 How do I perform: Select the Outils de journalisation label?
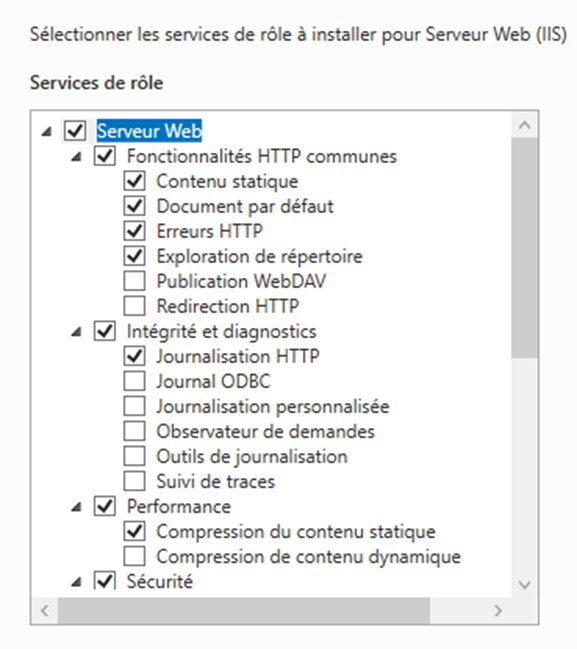pyautogui.click(x=252, y=457)
